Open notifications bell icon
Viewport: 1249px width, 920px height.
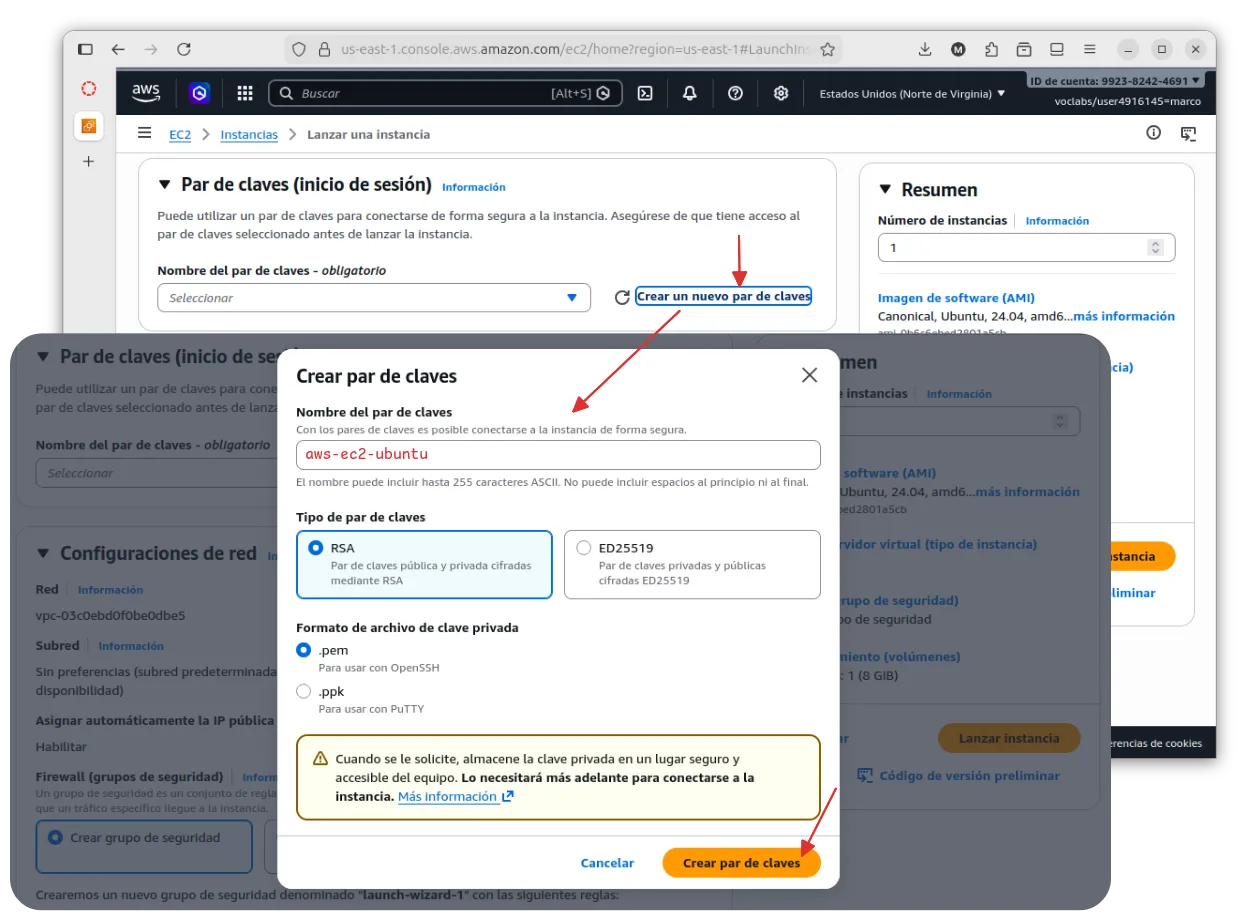click(690, 93)
